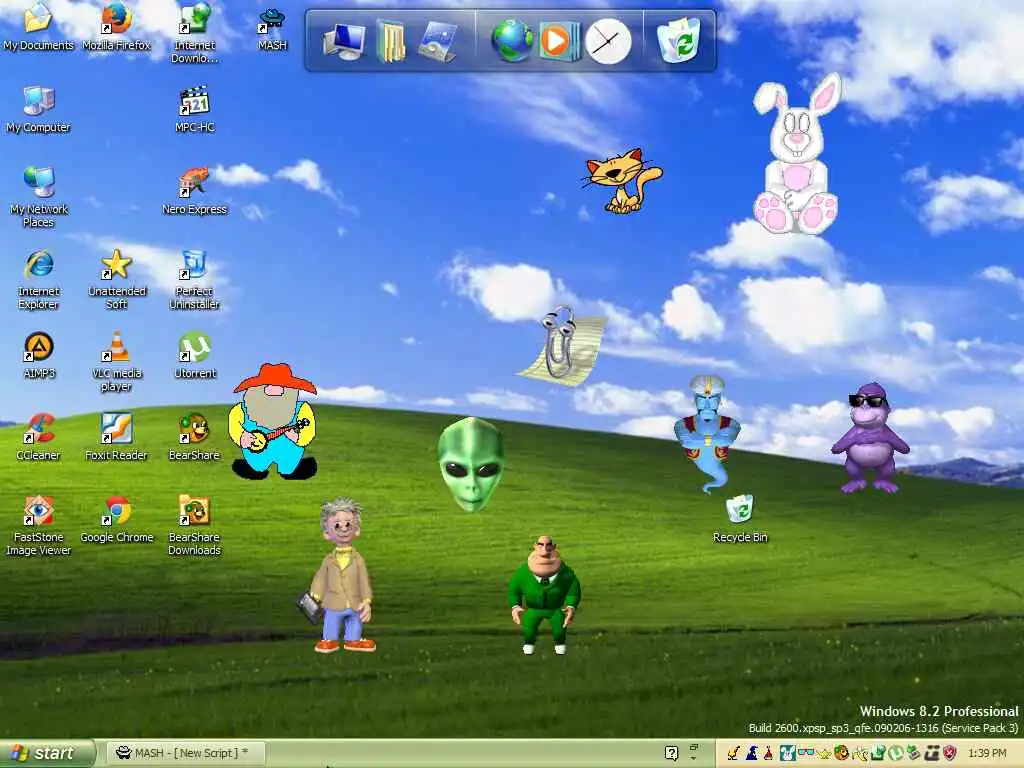The height and width of the screenshot is (768, 1024).
Task: Select the My Computer desktop icon
Action: (x=38, y=109)
